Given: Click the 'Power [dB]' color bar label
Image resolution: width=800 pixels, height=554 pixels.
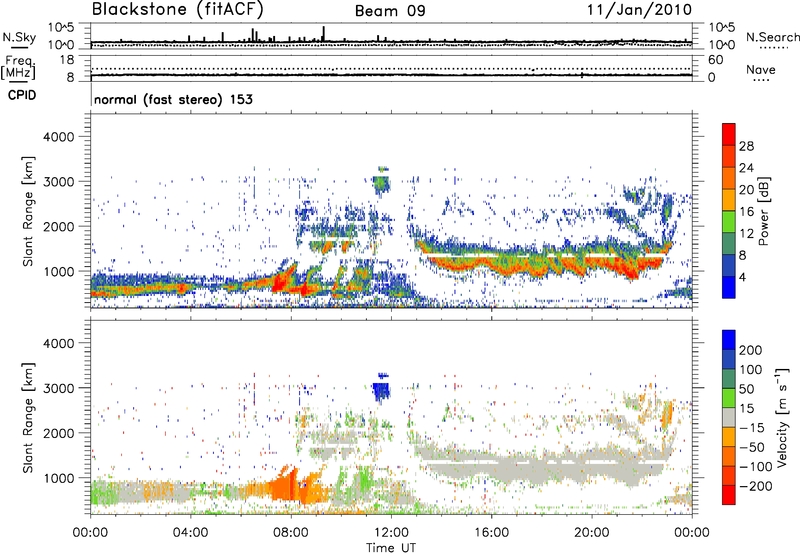Looking at the screenshot, I should pyautogui.click(x=763, y=211).
